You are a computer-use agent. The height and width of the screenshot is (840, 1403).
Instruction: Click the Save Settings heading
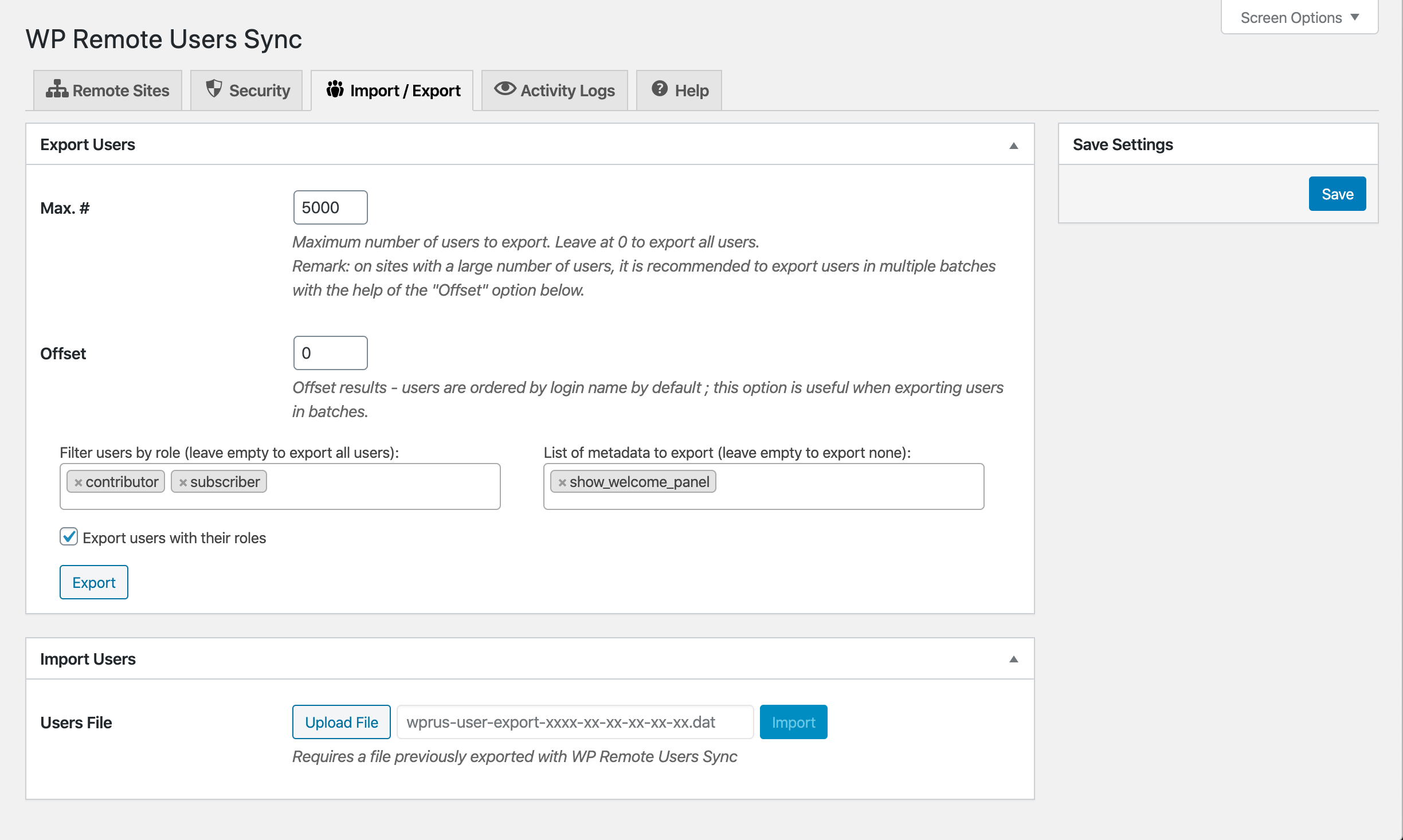click(1123, 144)
